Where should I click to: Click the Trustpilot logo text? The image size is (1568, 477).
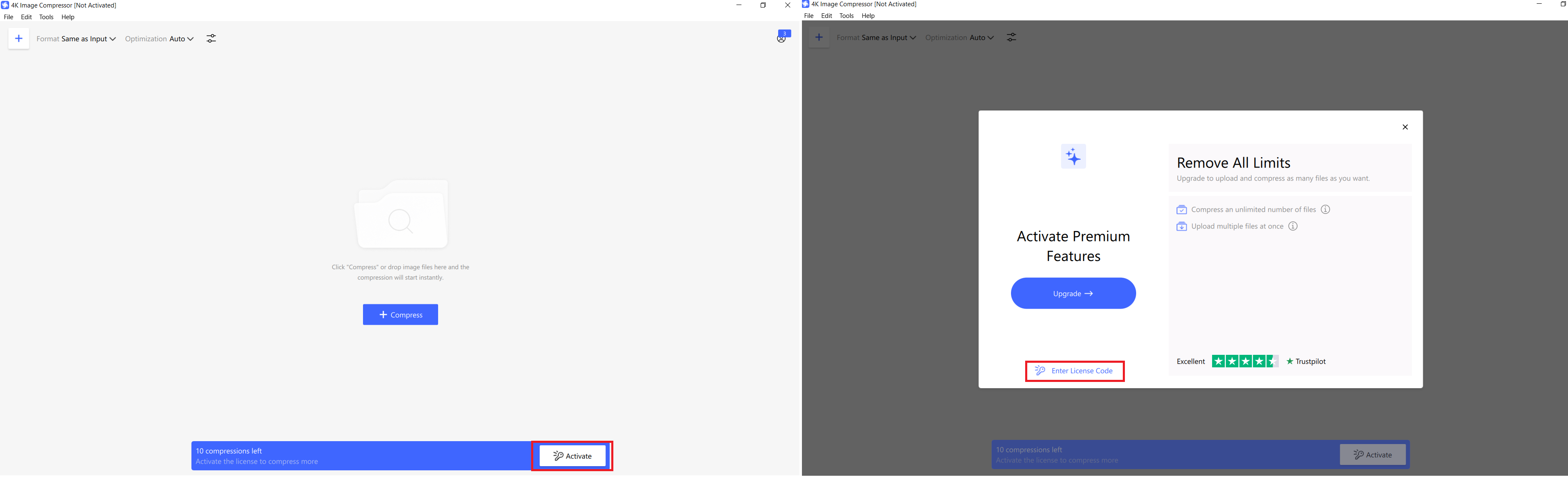1306,362
